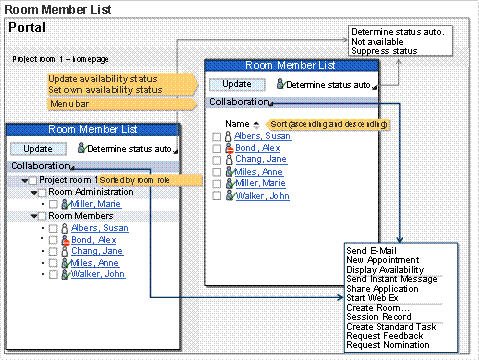
Task: Open Miles, Anne link under Room Members
Action: tap(95, 263)
